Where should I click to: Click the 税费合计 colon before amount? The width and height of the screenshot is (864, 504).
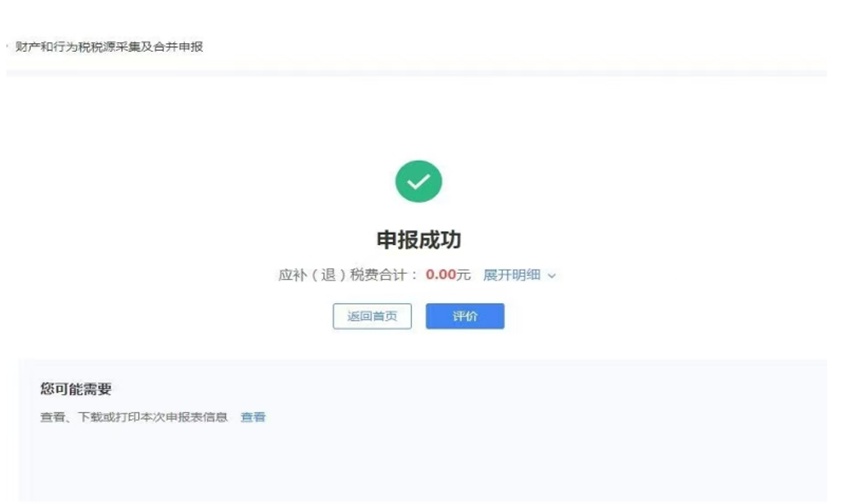pos(414,275)
